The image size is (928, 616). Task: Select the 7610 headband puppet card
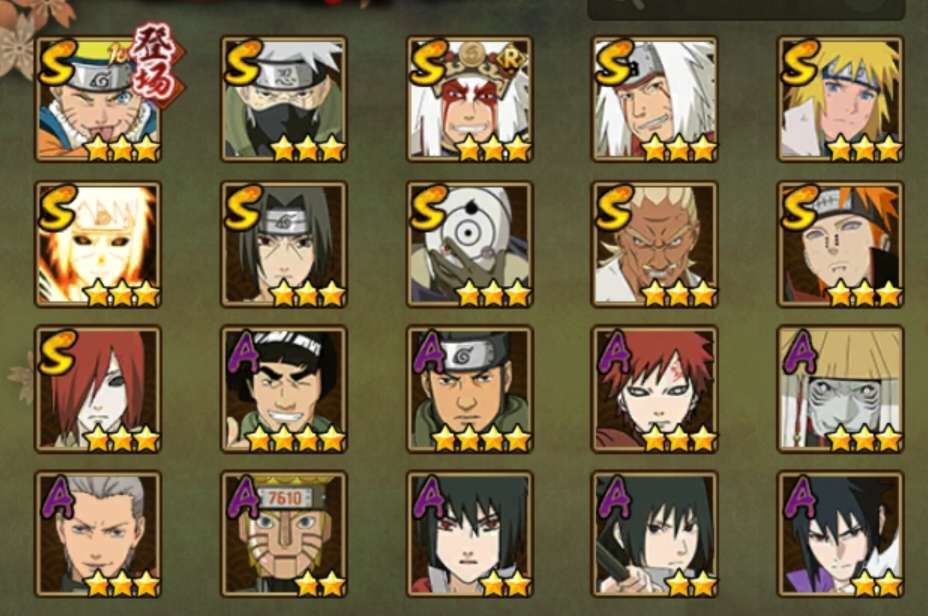click(x=284, y=534)
